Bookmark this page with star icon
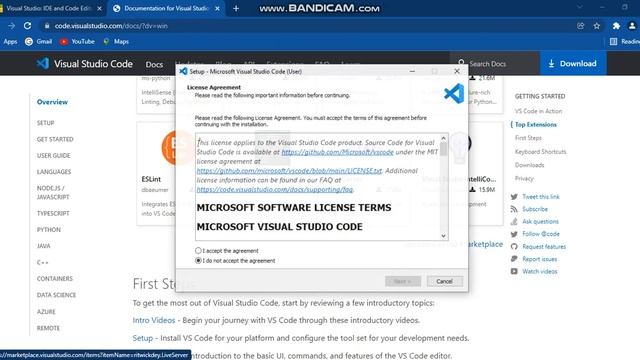 (x=596, y=26)
